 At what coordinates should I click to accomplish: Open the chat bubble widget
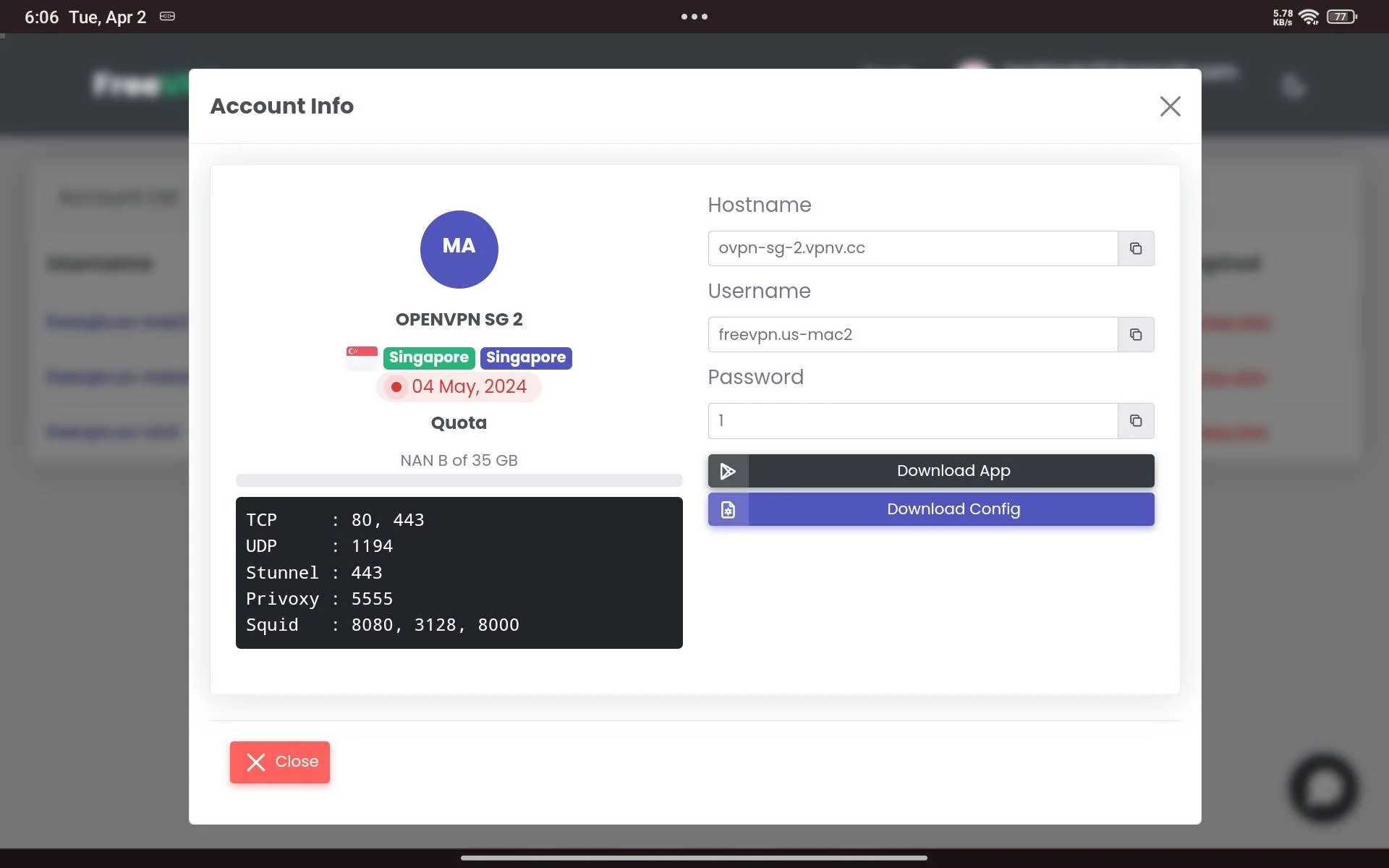(x=1323, y=788)
